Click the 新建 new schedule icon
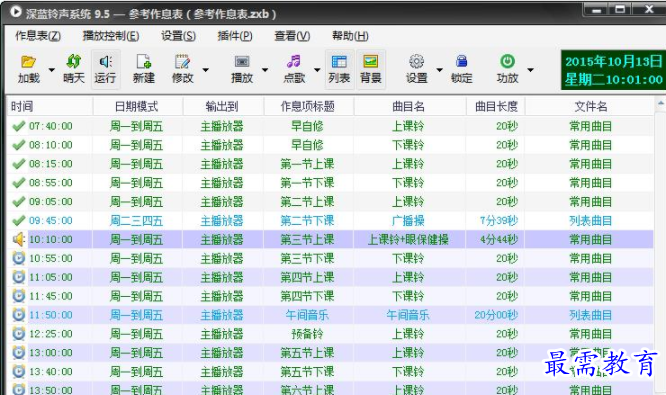Image resolution: width=666 pixels, height=395 pixels. click(144, 62)
